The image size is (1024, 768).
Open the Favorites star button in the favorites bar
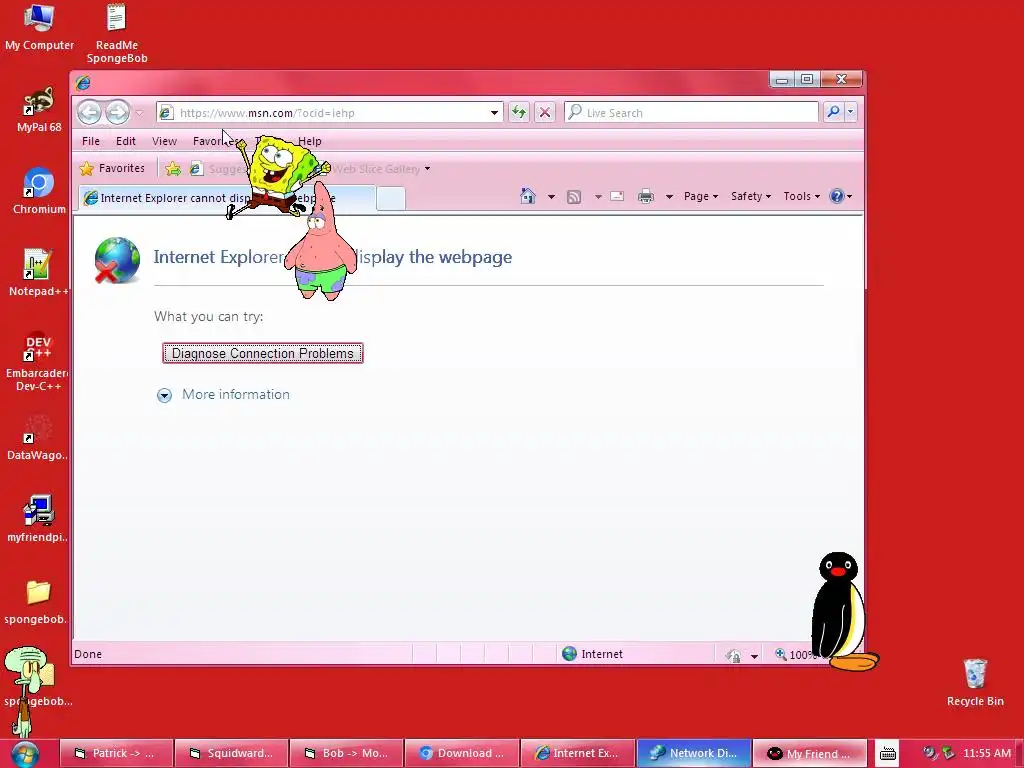point(112,168)
